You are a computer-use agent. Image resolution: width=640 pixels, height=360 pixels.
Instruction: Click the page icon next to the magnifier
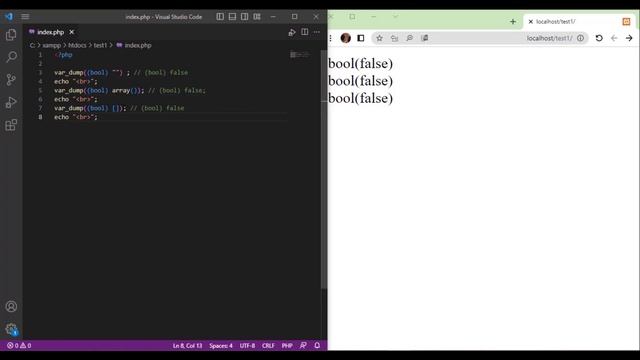424,38
